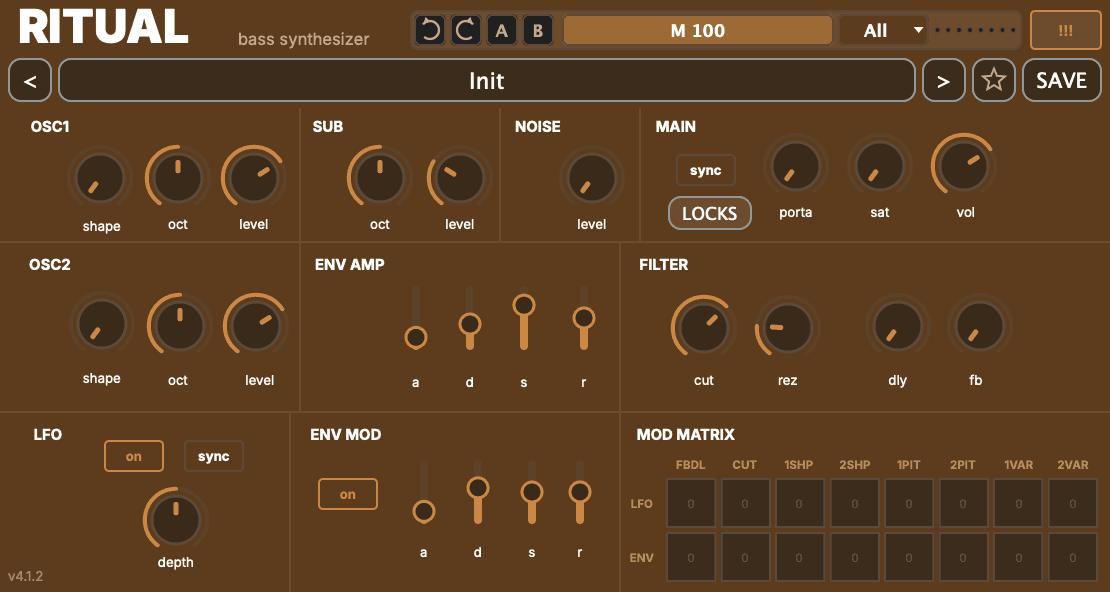The height and width of the screenshot is (592, 1110).
Task: Click the OSC1 level knob
Action: [253, 178]
